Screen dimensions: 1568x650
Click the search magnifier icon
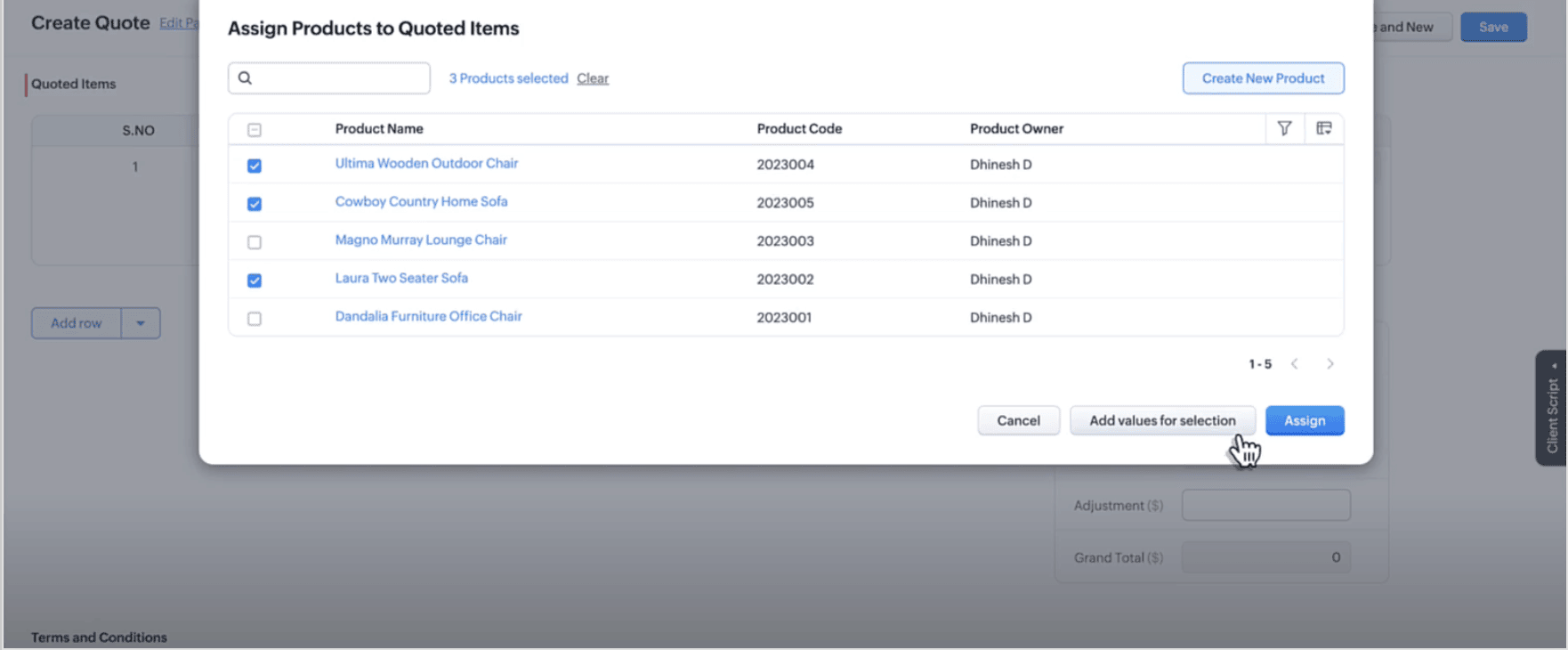246,78
